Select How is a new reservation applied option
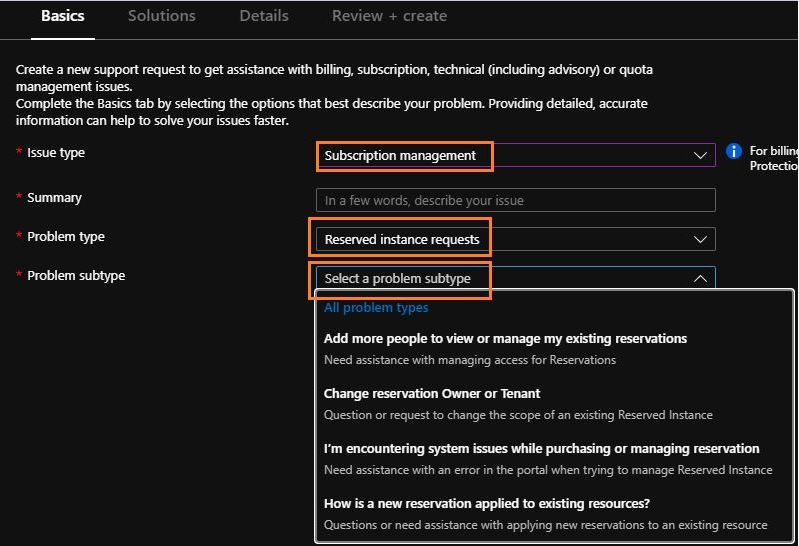The width and height of the screenshot is (799, 546). [487, 504]
